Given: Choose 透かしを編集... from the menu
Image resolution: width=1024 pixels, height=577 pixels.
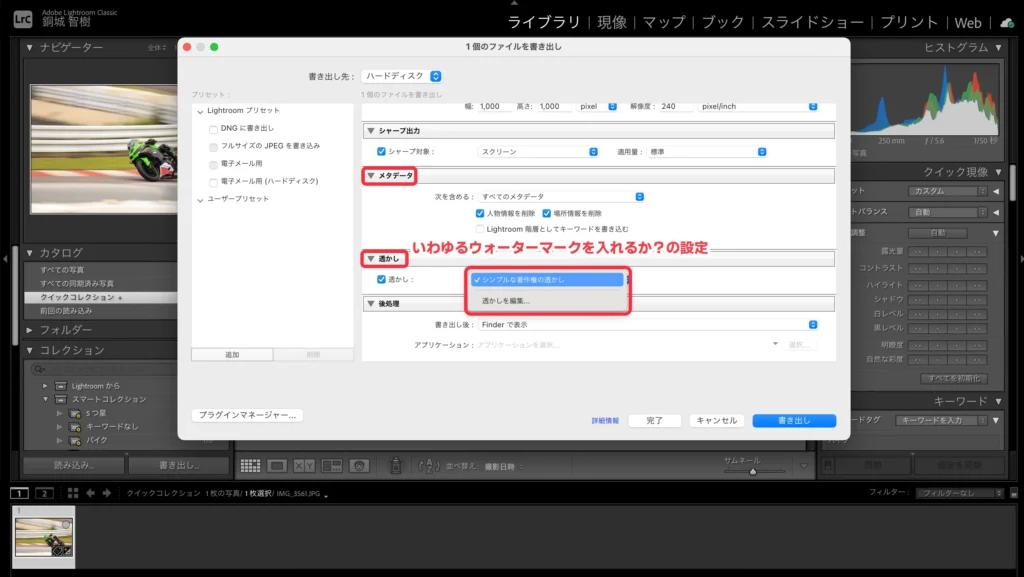Looking at the screenshot, I should pos(506,300).
